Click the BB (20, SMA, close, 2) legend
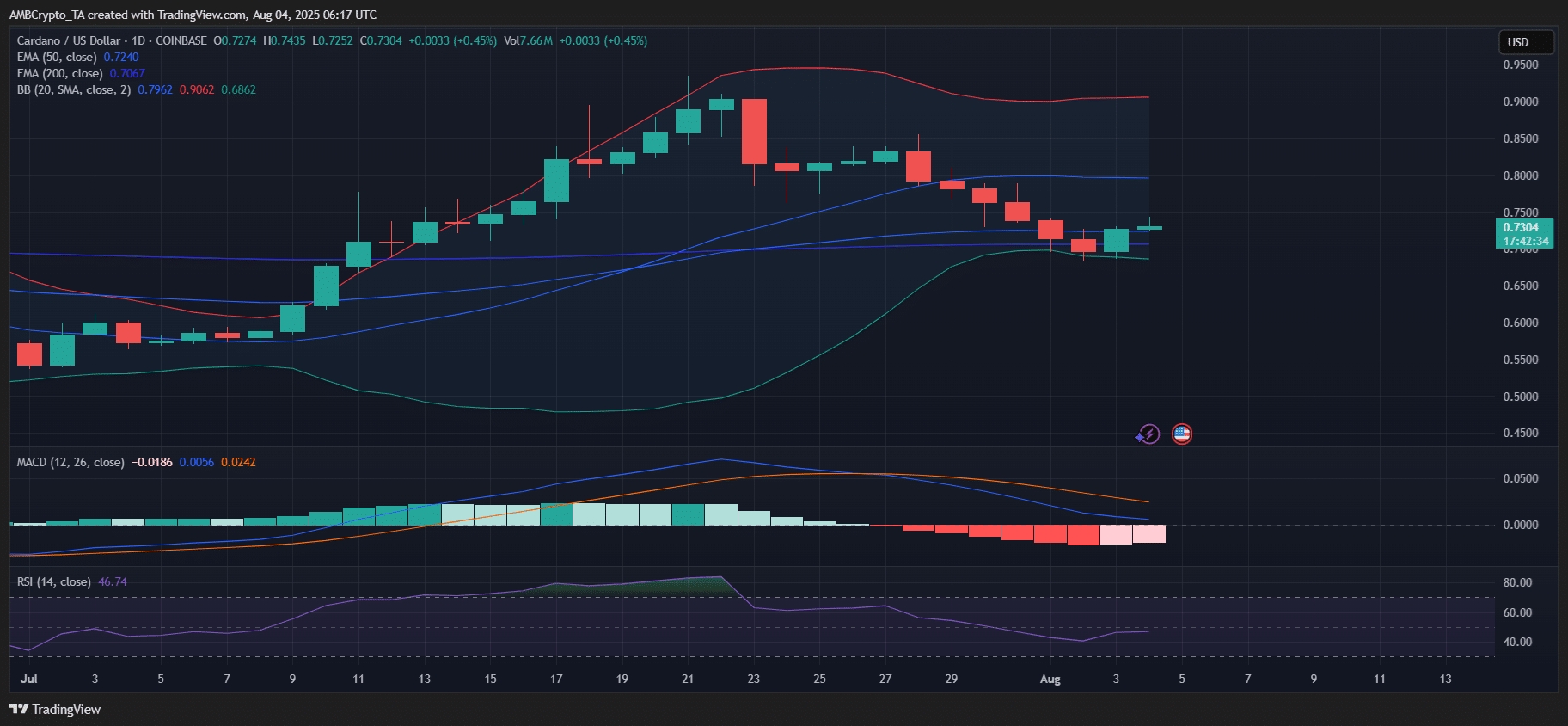 coord(74,89)
